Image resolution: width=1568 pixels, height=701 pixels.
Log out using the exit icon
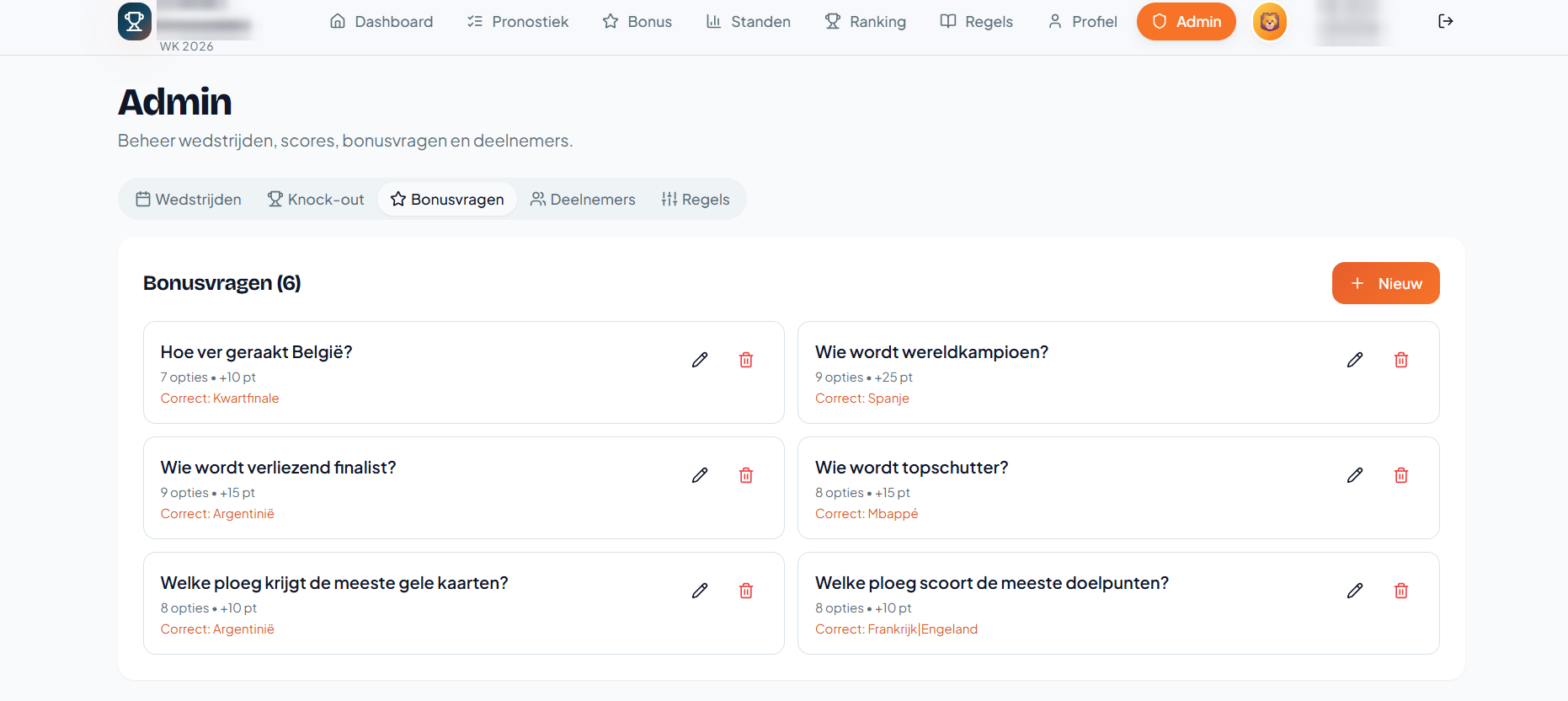pos(1446,21)
